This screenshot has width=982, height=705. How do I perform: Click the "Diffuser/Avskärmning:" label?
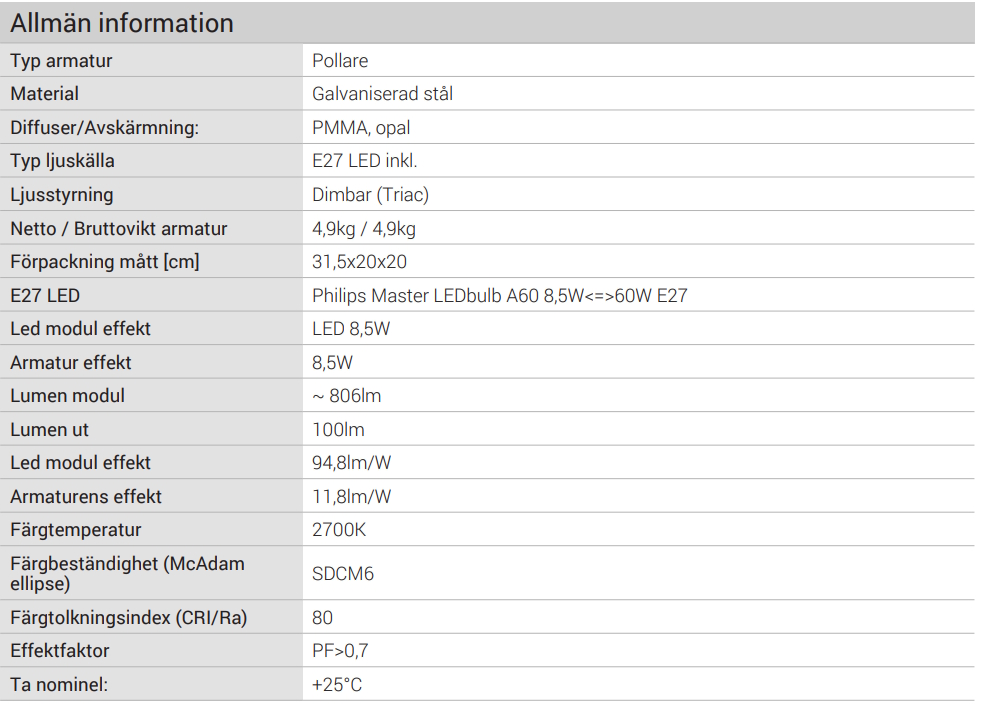[x=105, y=128]
